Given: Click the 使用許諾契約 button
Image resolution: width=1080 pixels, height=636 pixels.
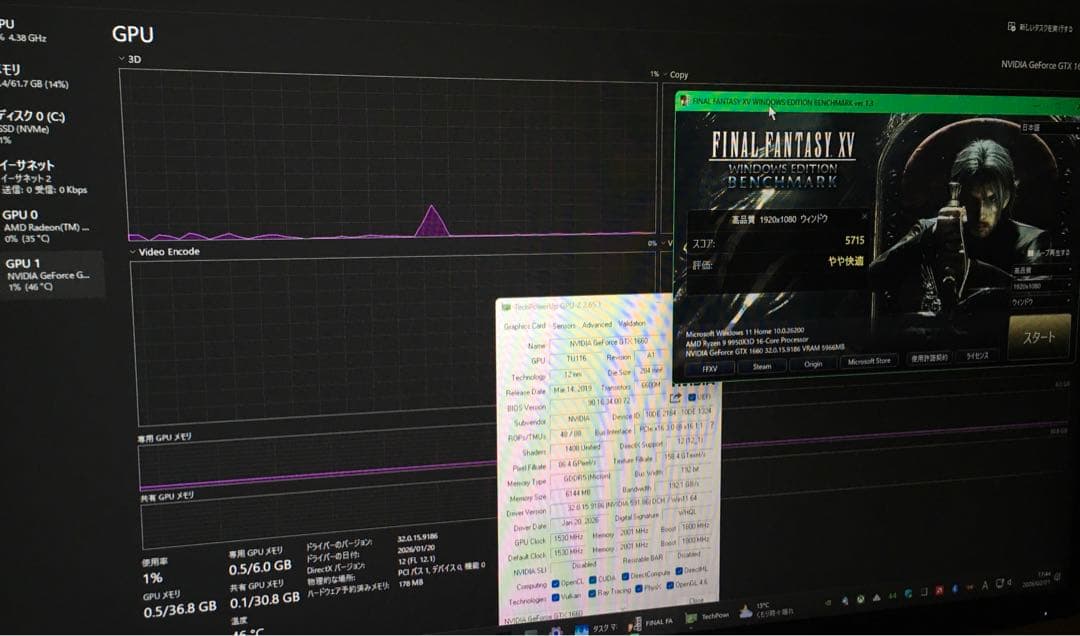Looking at the screenshot, I should tap(929, 358).
